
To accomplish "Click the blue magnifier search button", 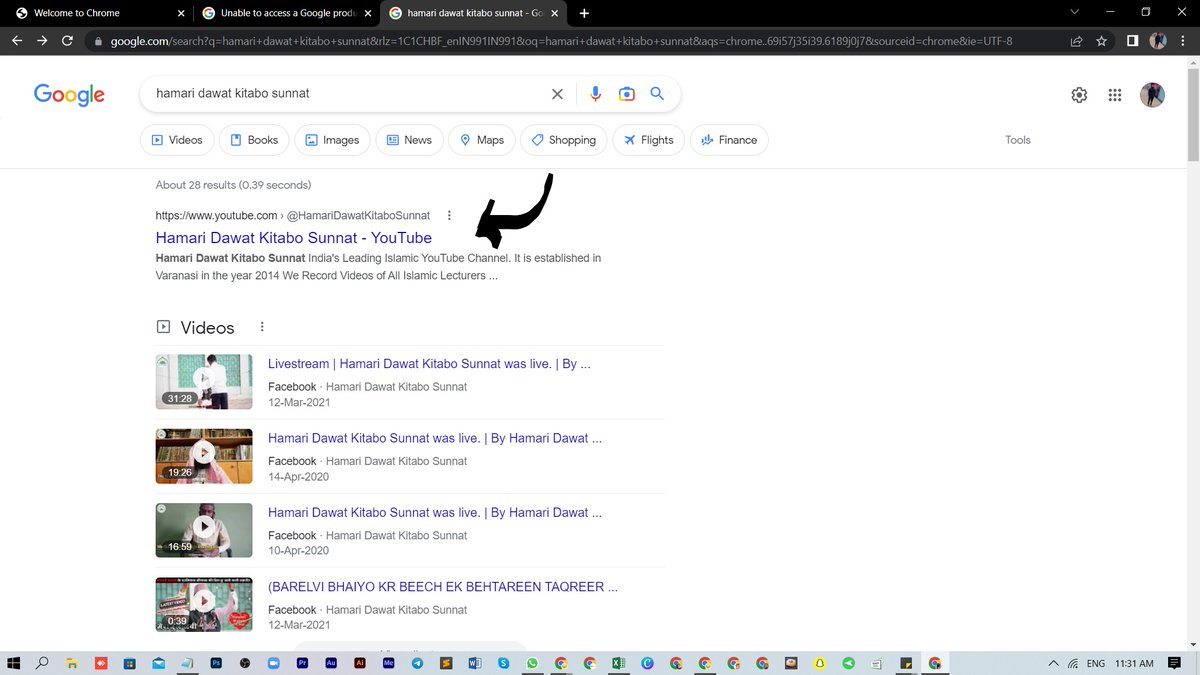I will pos(657,94).
